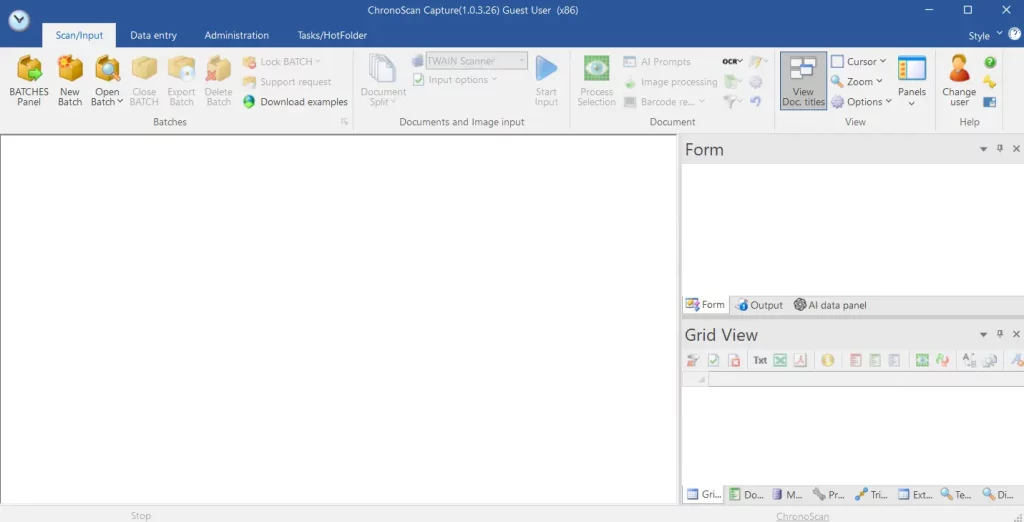1024x522 pixels.
Task: Close the Grid View panel
Action: pos(1016,334)
